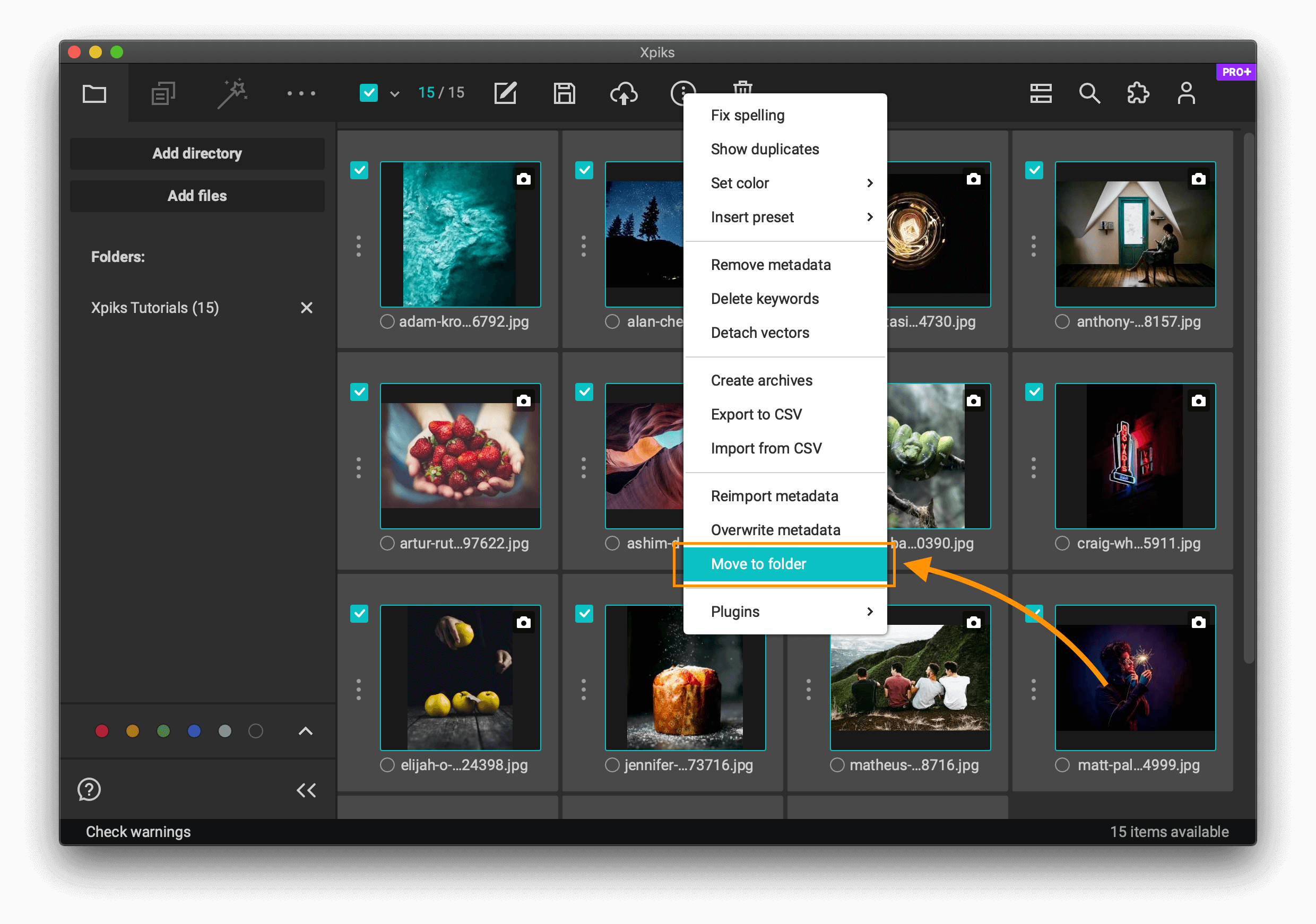This screenshot has width=1316, height=924.
Task: Collapse the color filter panel chevron
Action: point(306,731)
